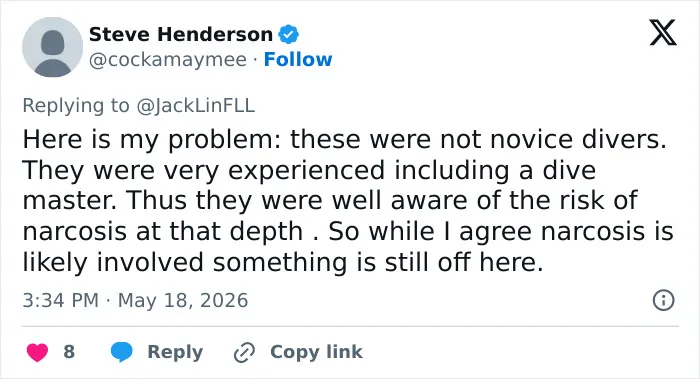Click the chain link copy icon

tap(244, 352)
